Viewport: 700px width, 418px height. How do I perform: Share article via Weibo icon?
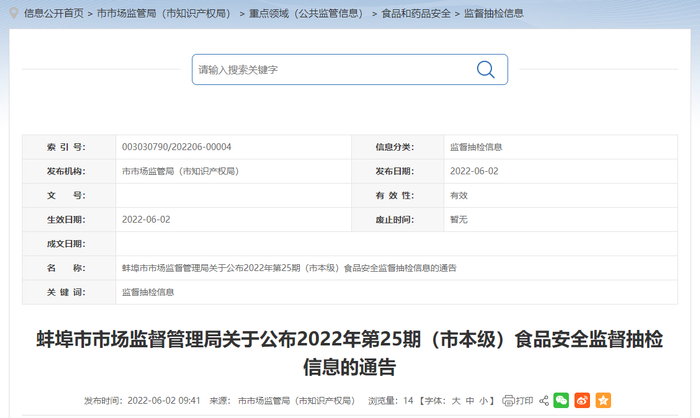pyautogui.click(x=582, y=400)
